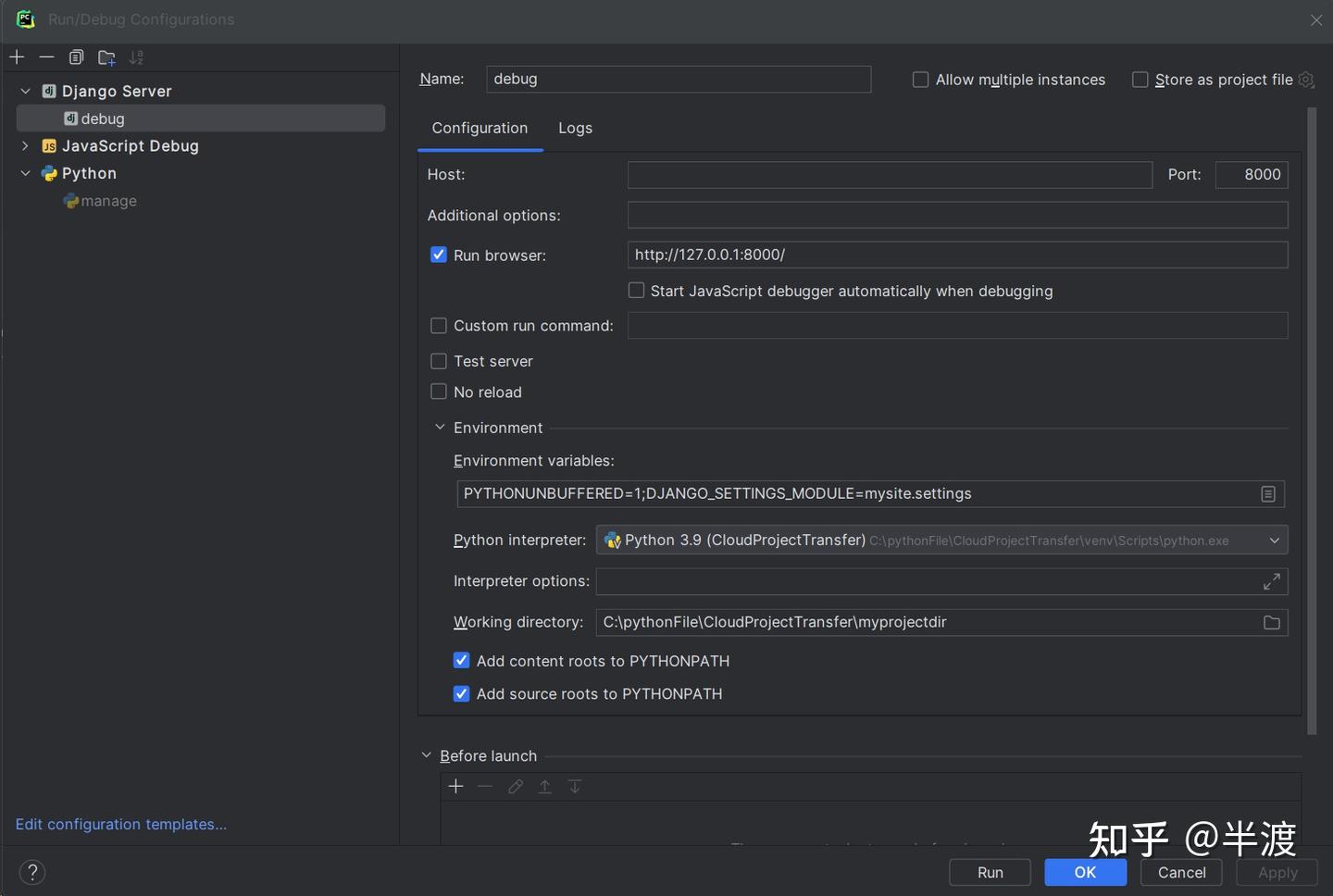
Task: Expand interpreter options field editor
Action: point(1271,581)
